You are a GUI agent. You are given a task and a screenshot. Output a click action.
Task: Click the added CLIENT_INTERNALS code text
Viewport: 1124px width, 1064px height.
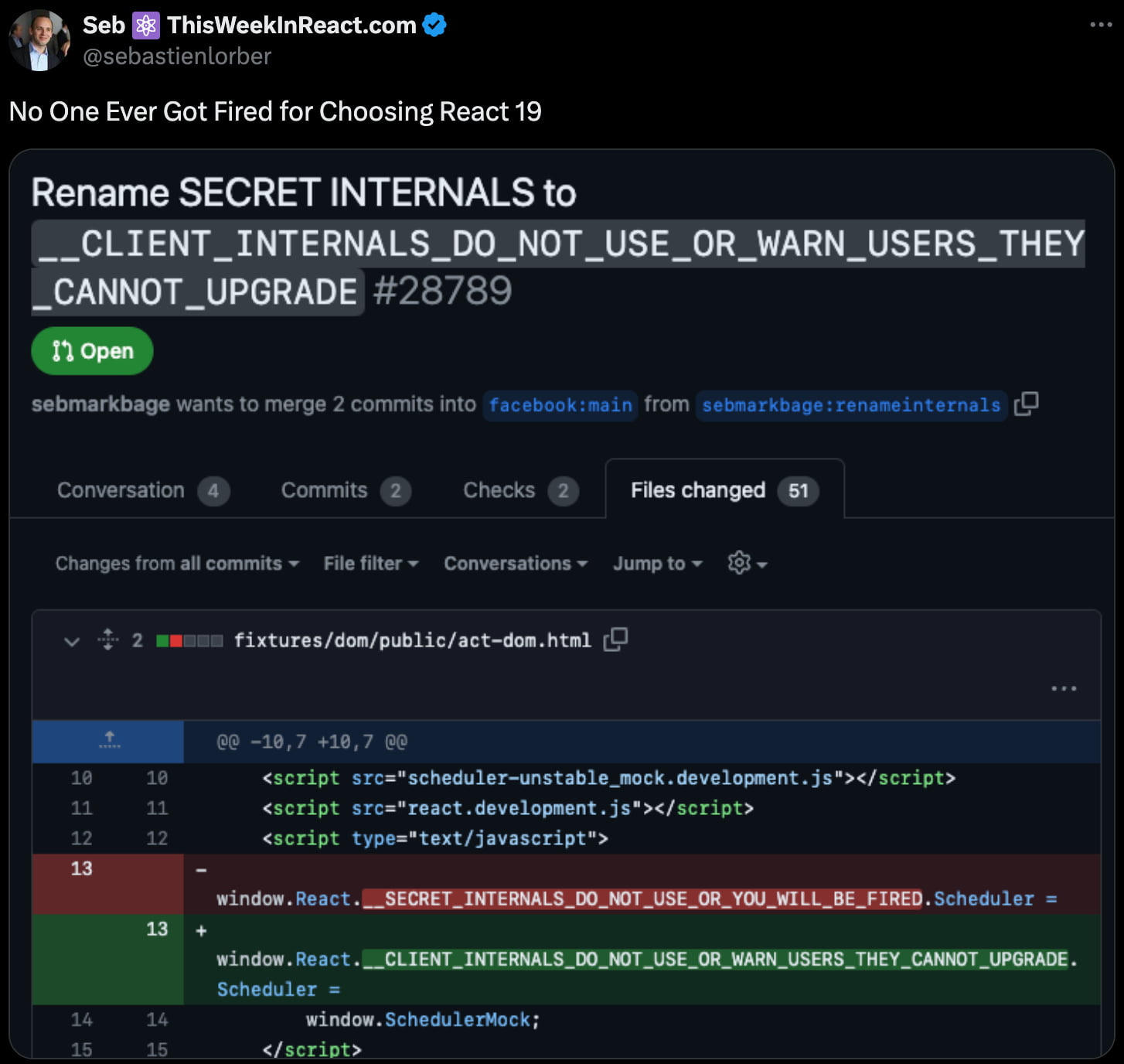point(716,959)
